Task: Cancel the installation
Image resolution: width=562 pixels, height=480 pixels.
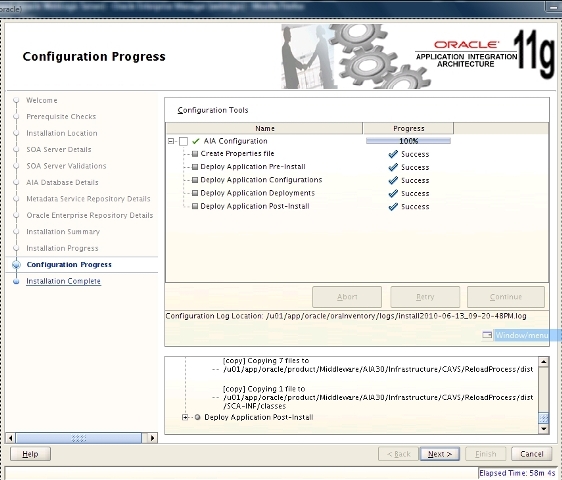Action: coord(532,454)
